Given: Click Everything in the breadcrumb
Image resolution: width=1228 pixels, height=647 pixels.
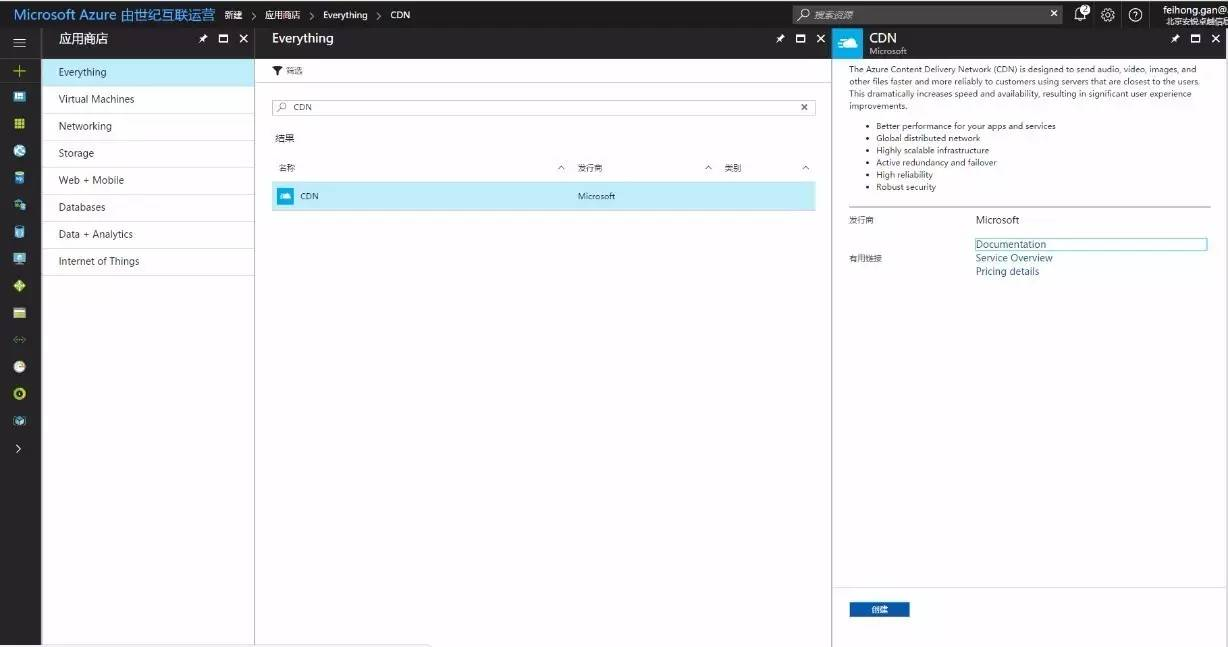Looking at the screenshot, I should point(345,15).
